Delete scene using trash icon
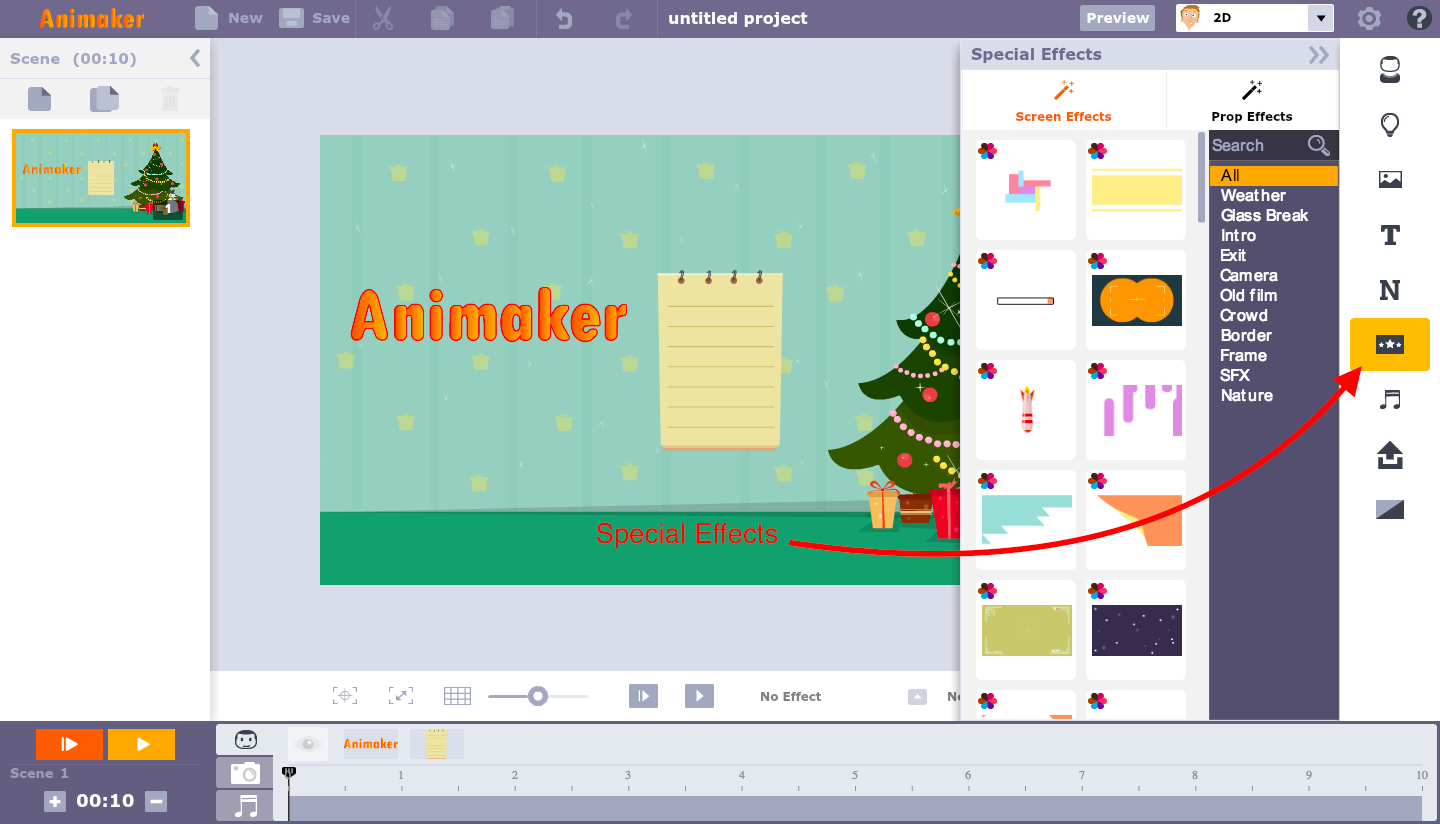 click(x=170, y=99)
